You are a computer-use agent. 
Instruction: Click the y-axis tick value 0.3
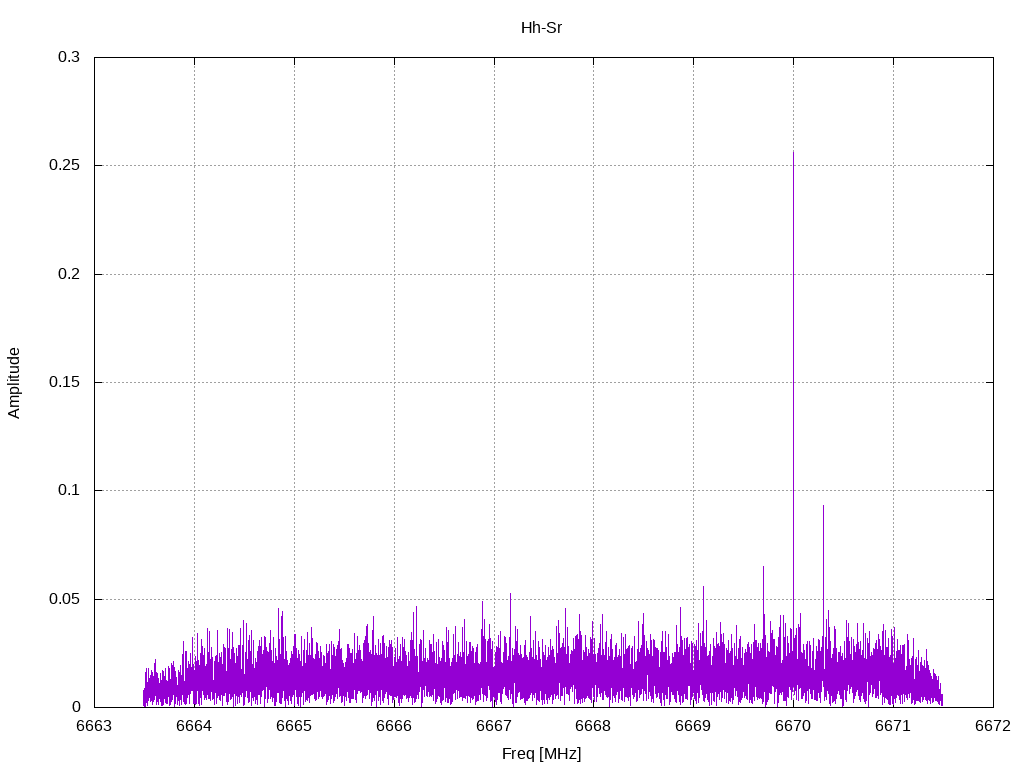coord(69,57)
